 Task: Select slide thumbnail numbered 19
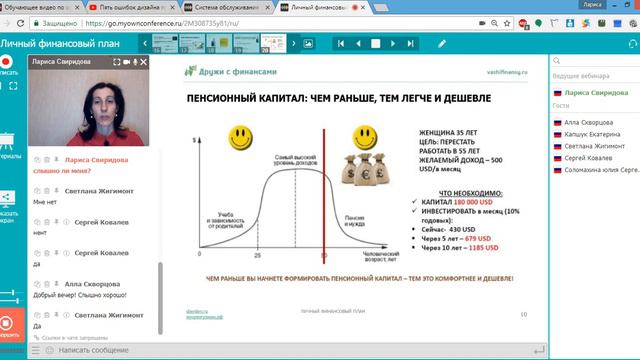pos(246,44)
